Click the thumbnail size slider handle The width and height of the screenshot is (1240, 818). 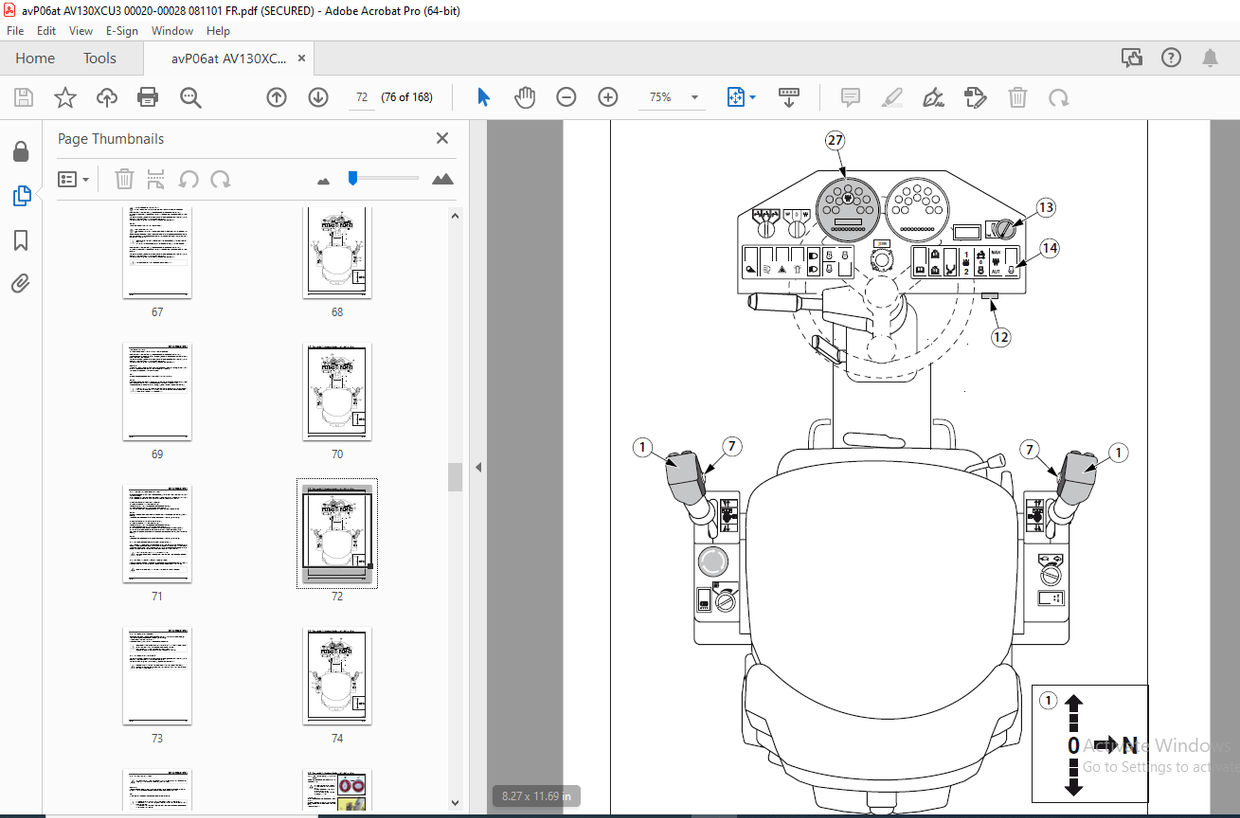coord(352,178)
